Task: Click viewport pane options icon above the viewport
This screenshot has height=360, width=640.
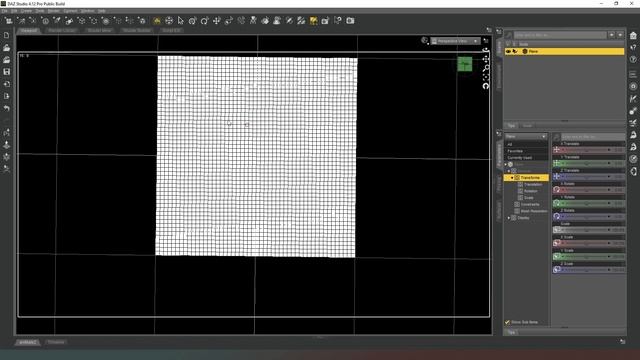Action: 489,30
